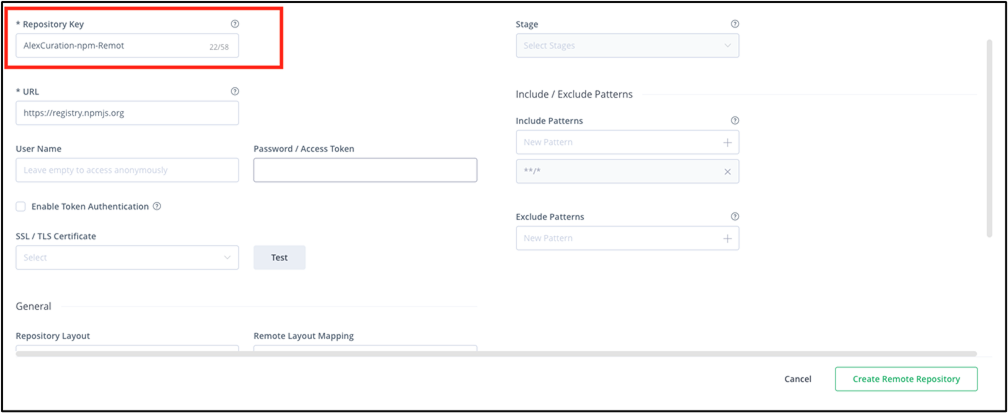The height and width of the screenshot is (413, 1008).
Task: Remove the **/* include pattern
Action: (727, 172)
